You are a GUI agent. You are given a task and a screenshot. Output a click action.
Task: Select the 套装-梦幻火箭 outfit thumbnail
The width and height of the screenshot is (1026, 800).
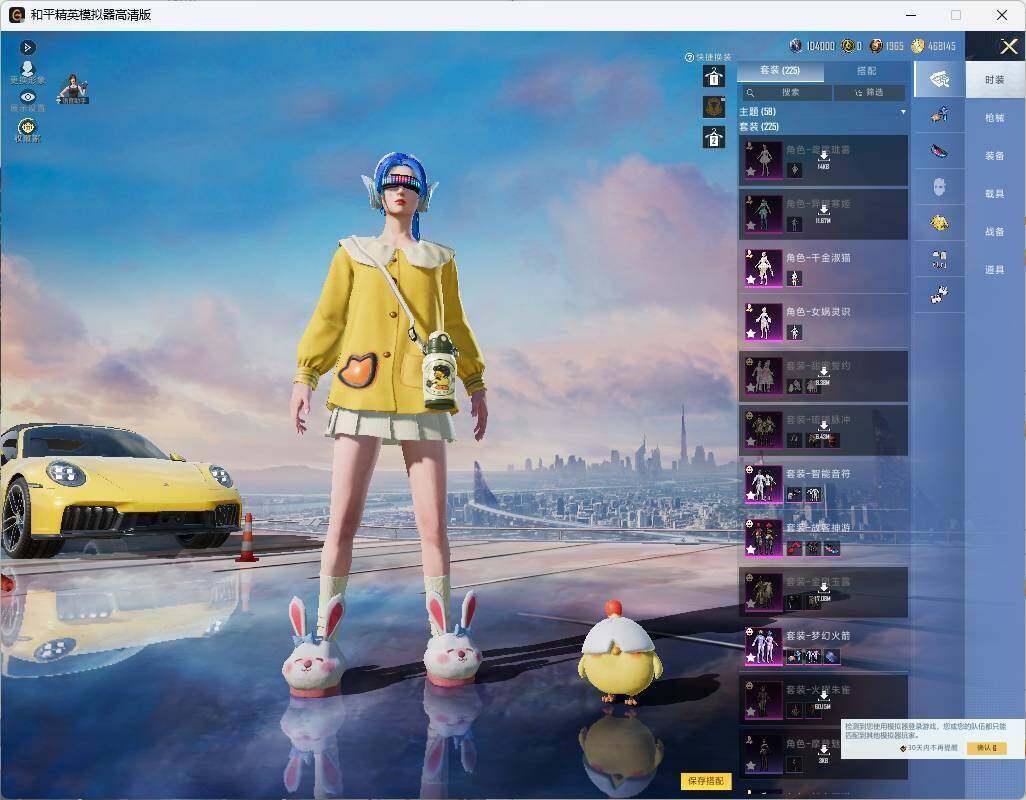pos(764,646)
